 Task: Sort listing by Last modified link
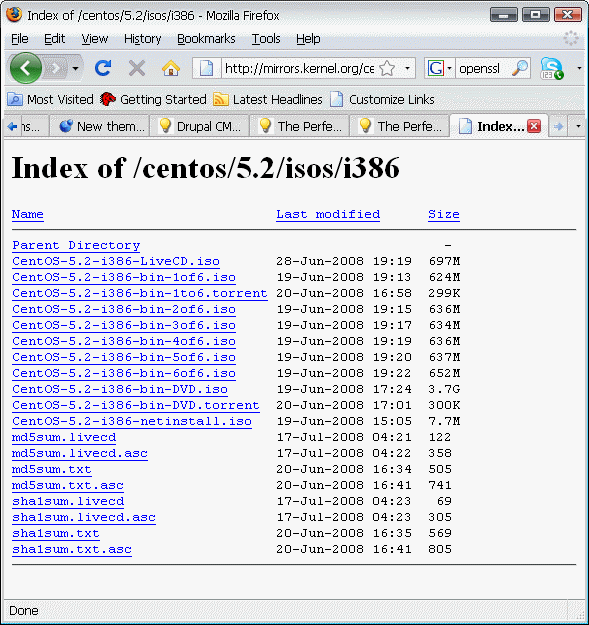(328, 214)
